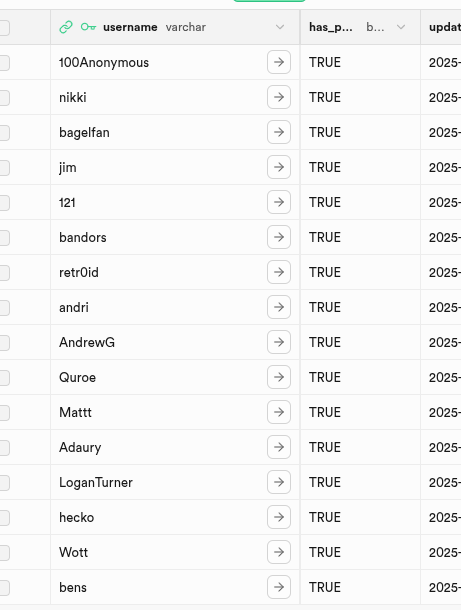461x610 pixels.
Task: Open the arrow icon beside LoganTurner
Action: [279, 482]
